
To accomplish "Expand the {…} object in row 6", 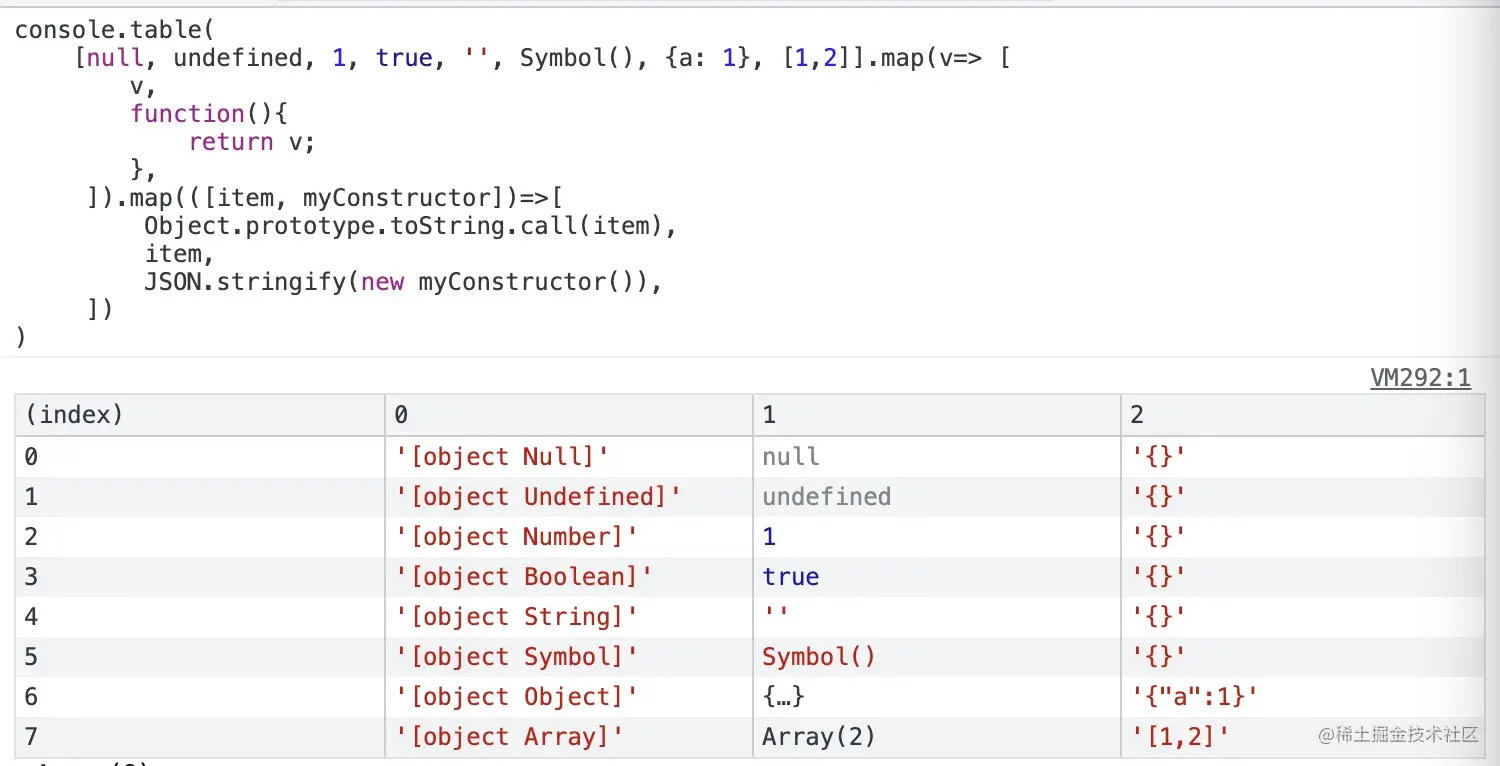I will (784, 697).
